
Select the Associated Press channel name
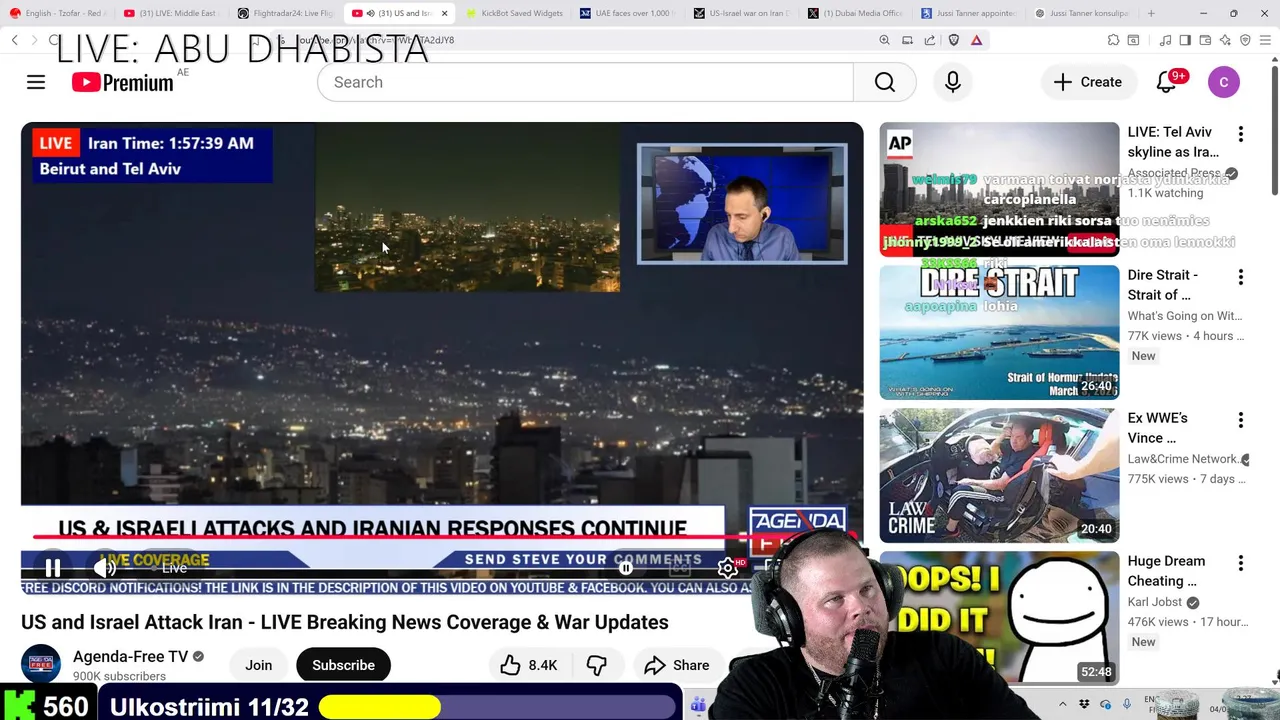coord(1175,173)
